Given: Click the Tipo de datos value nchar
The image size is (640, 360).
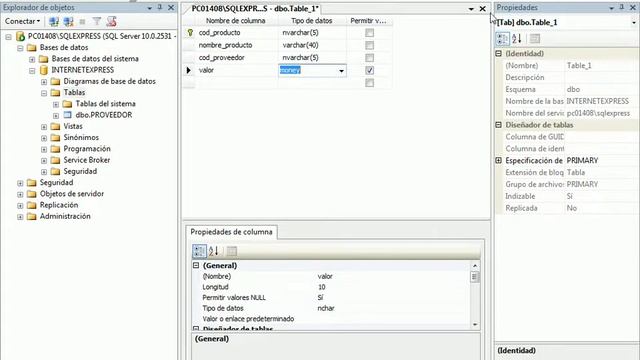Looking at the screenshot, I should tap(326, 308).
